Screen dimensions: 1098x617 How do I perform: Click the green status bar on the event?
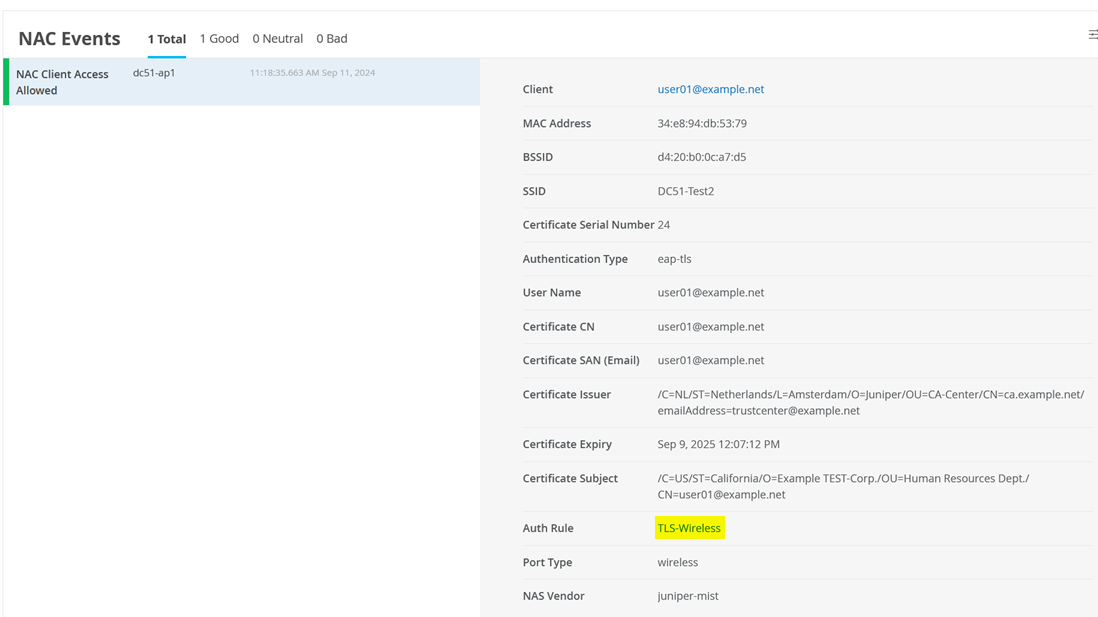pyautogui.click(x=6, y=82)
